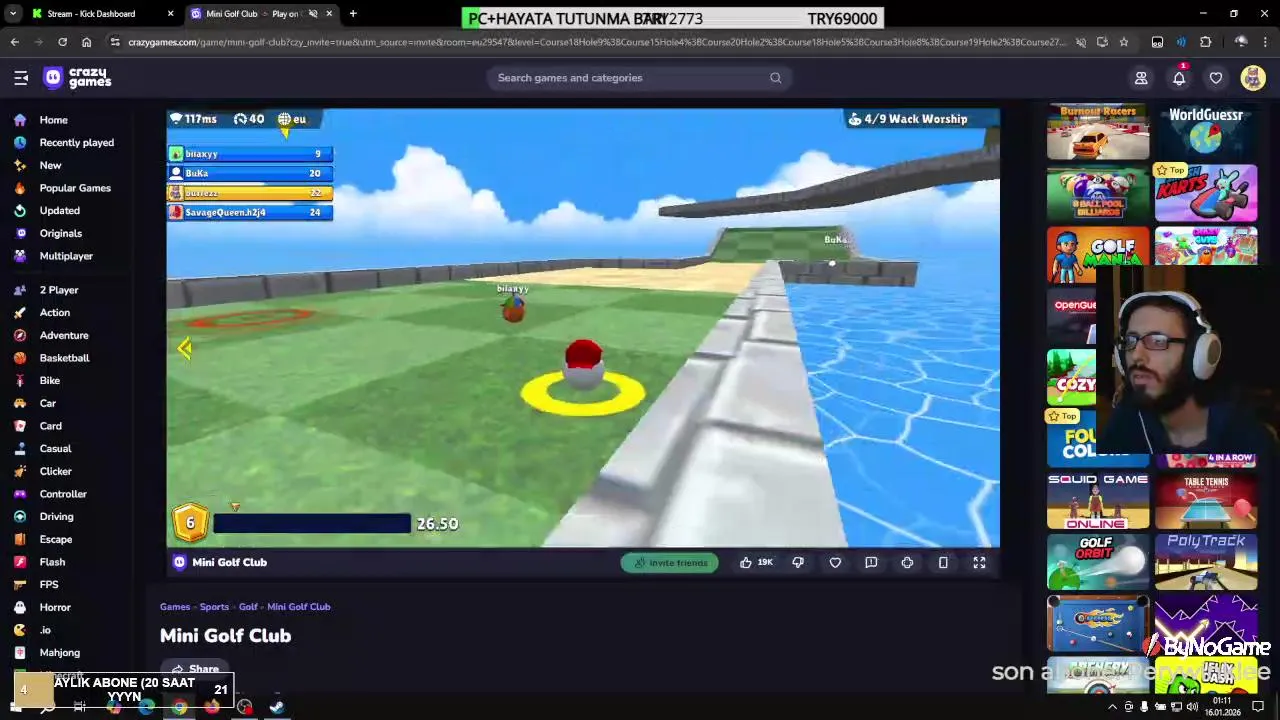Add game to favorites below the game
The width and height of the screenshot is (1280, 720).
(x=835, y=562)
